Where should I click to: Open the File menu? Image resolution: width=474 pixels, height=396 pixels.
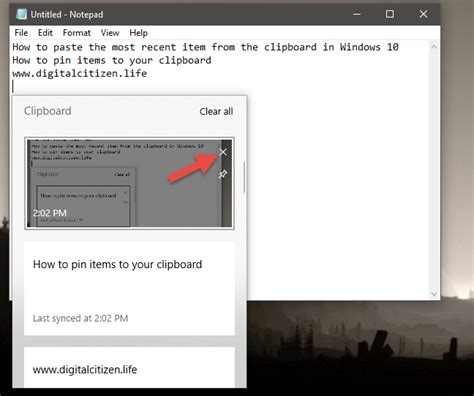21,33
